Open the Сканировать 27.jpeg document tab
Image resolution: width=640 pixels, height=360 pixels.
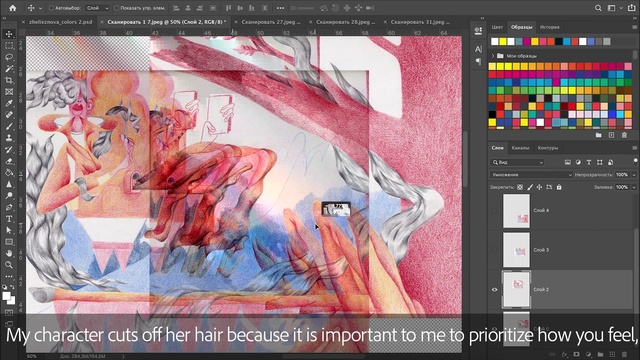click(x=271, y=22)
